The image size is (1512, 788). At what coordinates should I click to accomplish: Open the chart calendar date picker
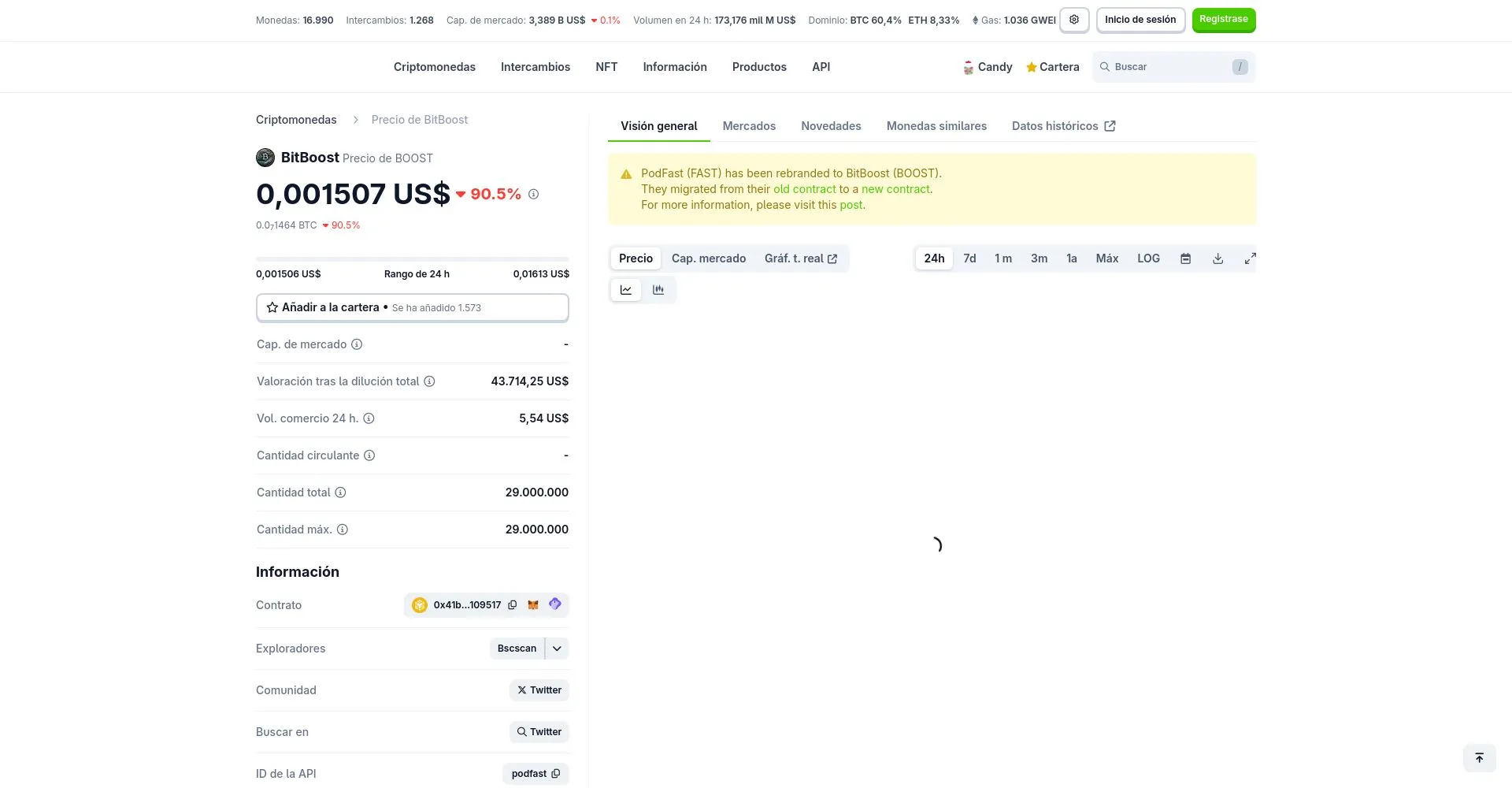[1186, 258]
